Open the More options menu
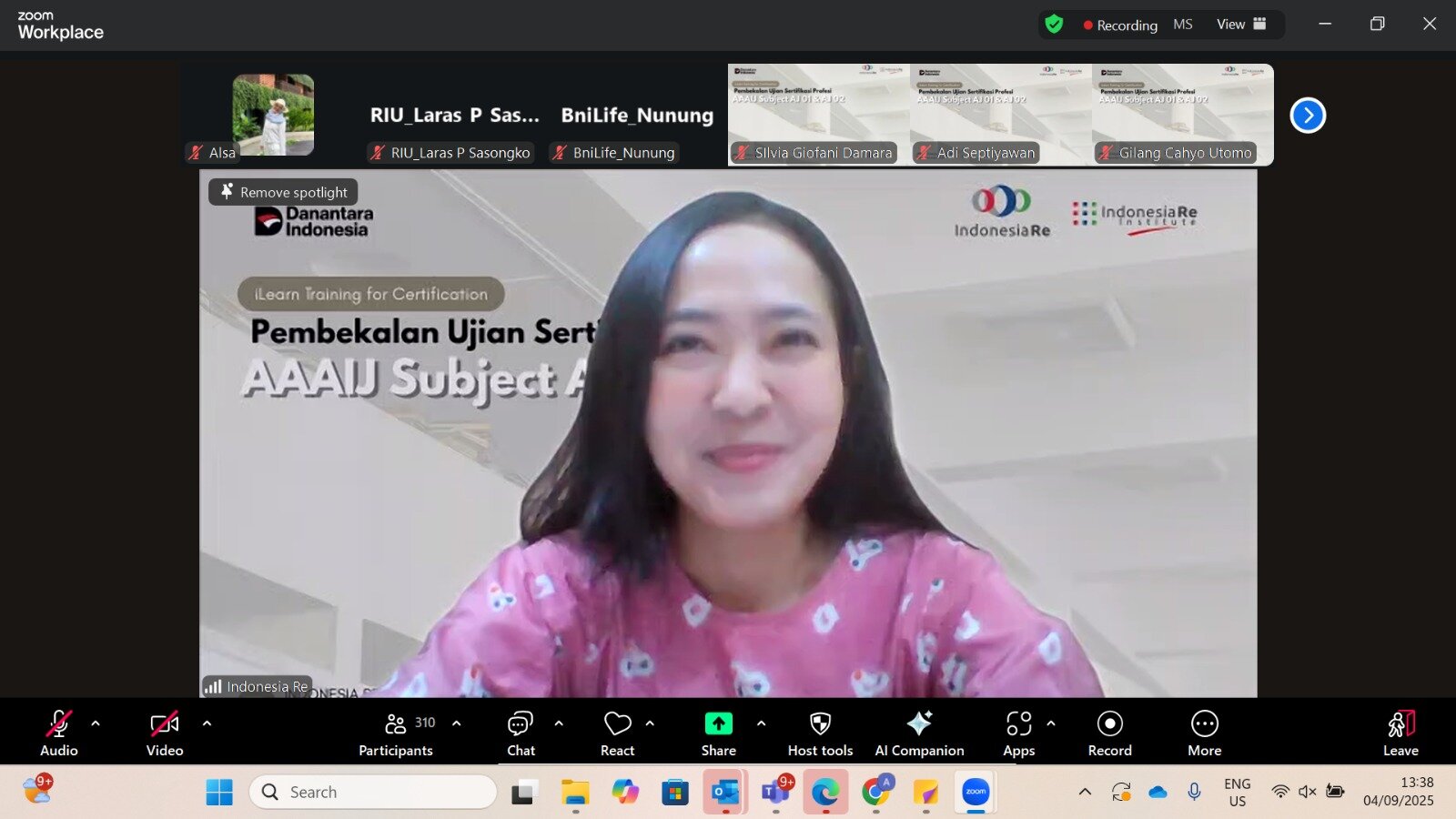1456x819 pixels. (1204, 733)
